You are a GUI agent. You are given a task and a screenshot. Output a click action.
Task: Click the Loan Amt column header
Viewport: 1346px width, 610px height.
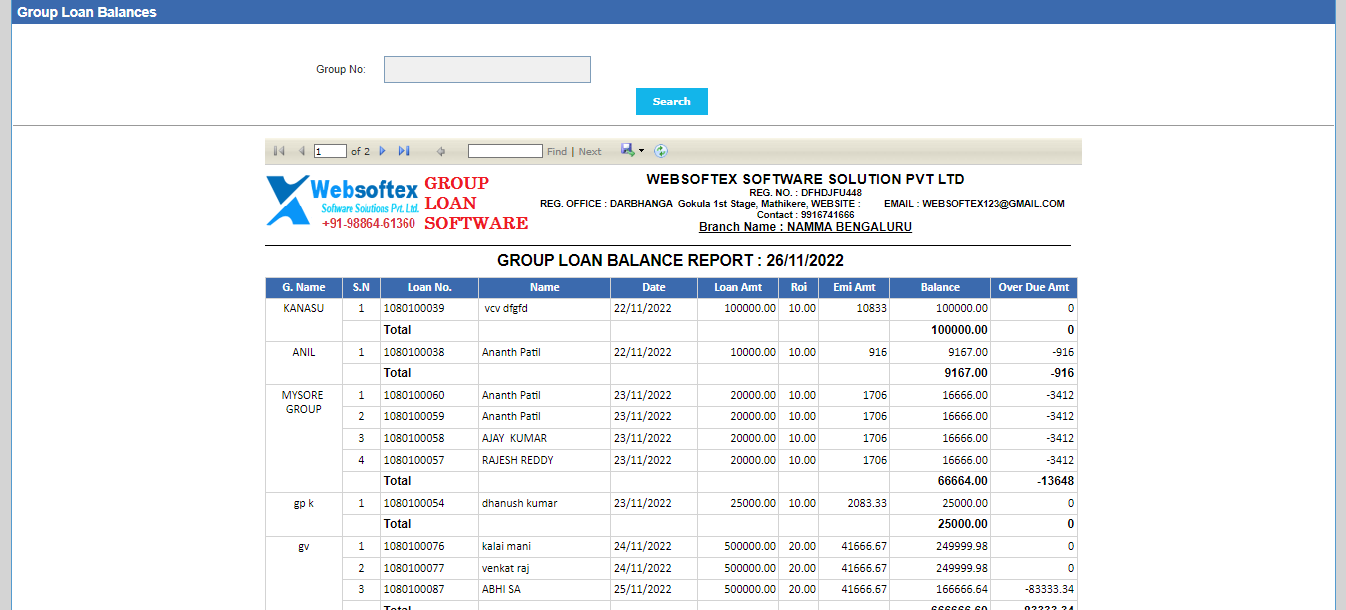point(738,287)
